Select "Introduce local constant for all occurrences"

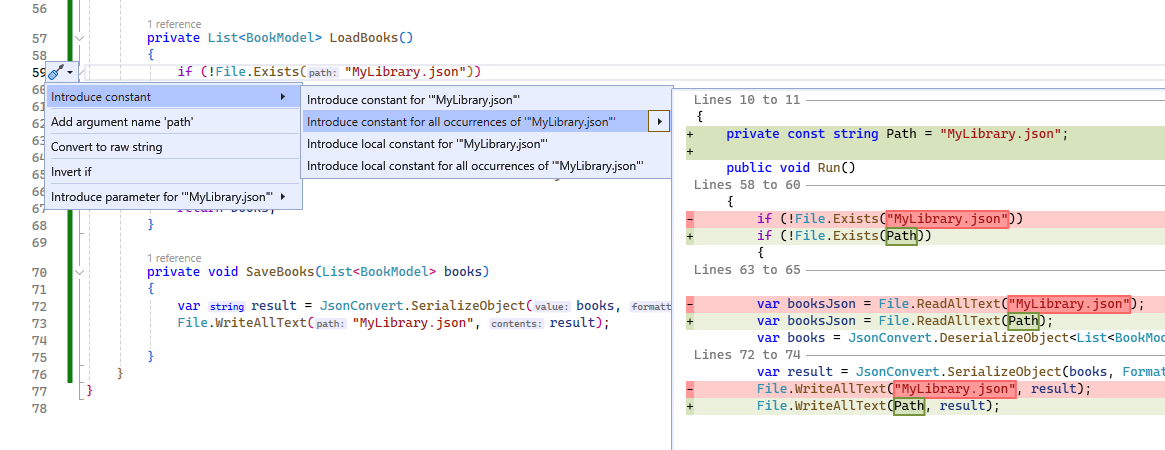coord(475,166)
